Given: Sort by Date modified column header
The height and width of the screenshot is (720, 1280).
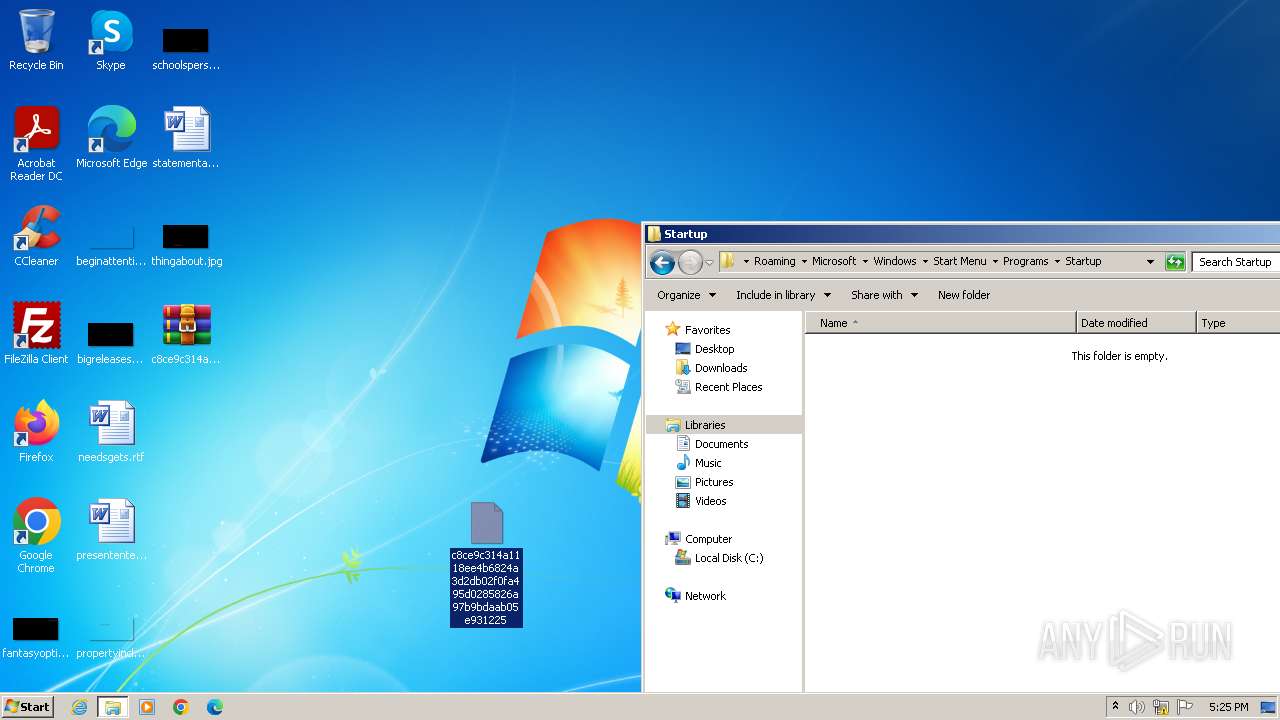Looking at the screenshot, I should click(x=1136, y=323).
